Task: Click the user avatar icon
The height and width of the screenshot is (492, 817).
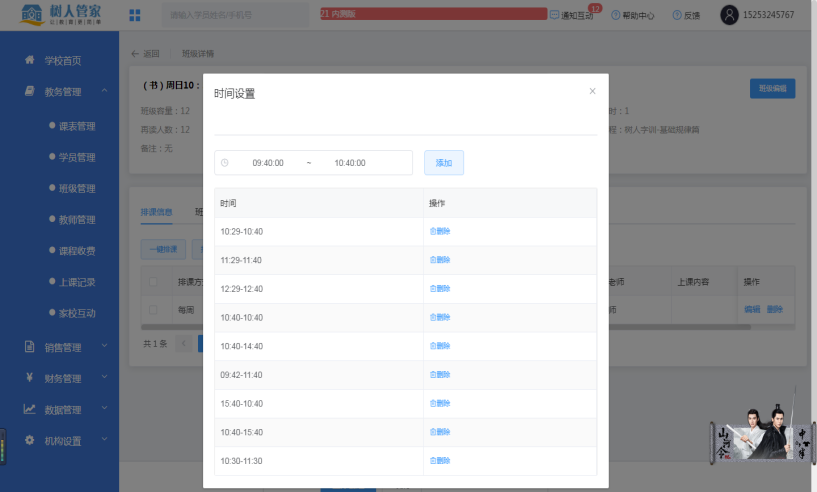Action: (729, 15)
